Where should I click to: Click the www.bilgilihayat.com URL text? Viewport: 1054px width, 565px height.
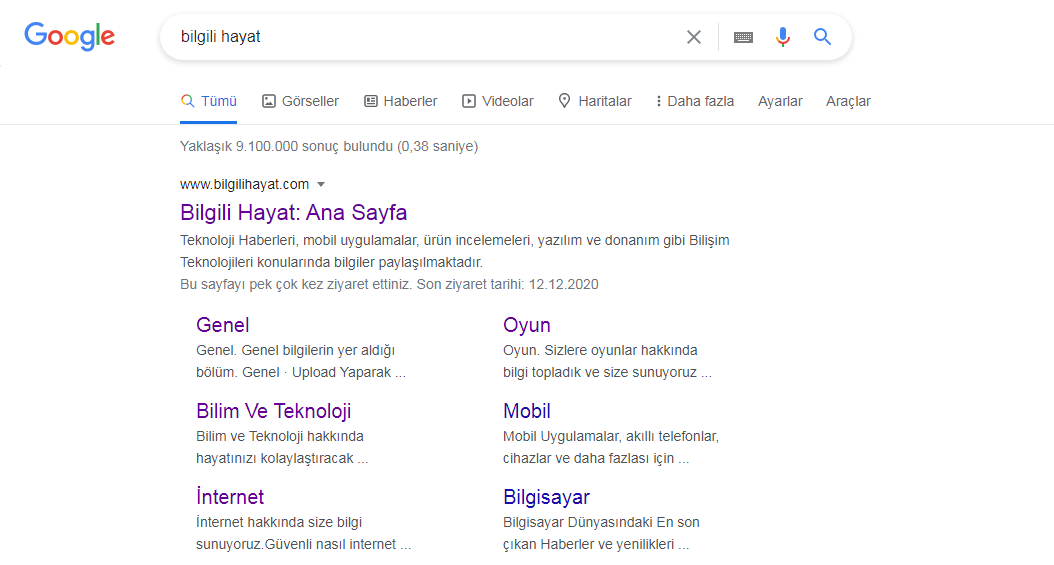[x=245, y=184]
